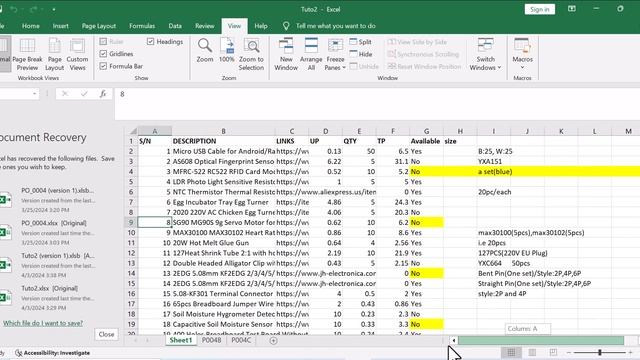
Task: Click the zoom slider handle
Action: pyautogui.click(x=600, y=352)
